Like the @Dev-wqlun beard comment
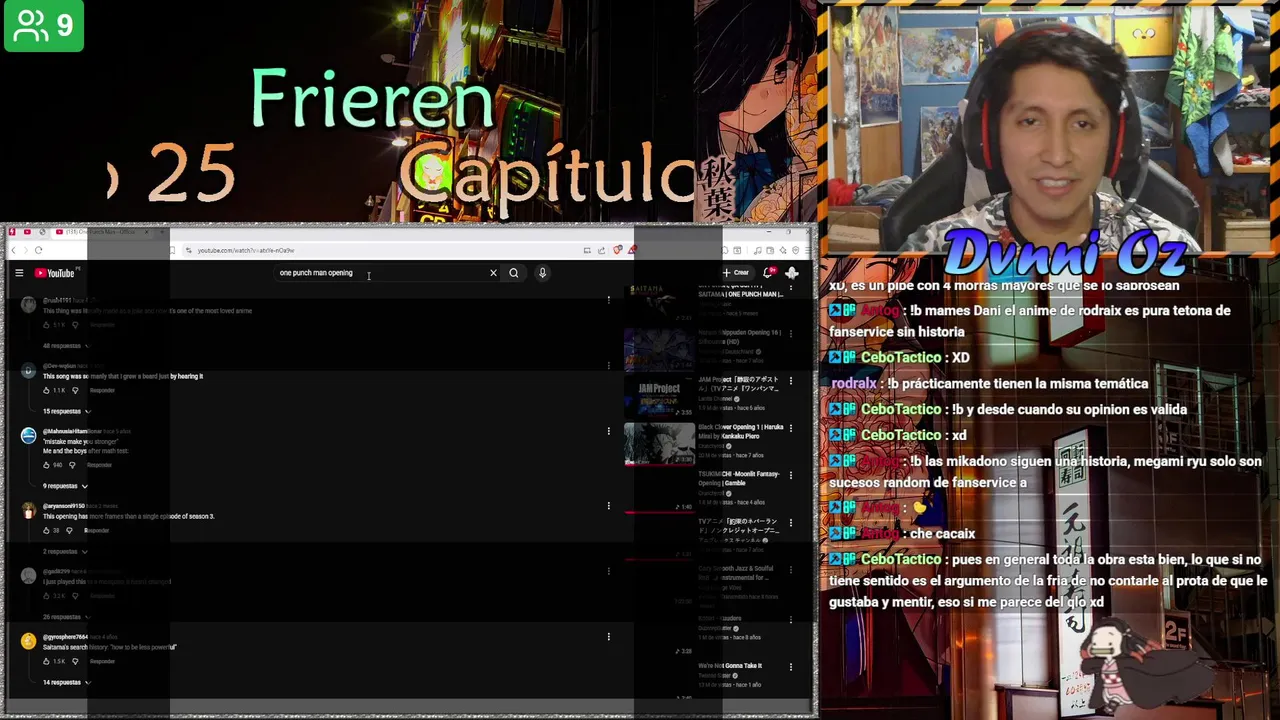 coord(46,390)
